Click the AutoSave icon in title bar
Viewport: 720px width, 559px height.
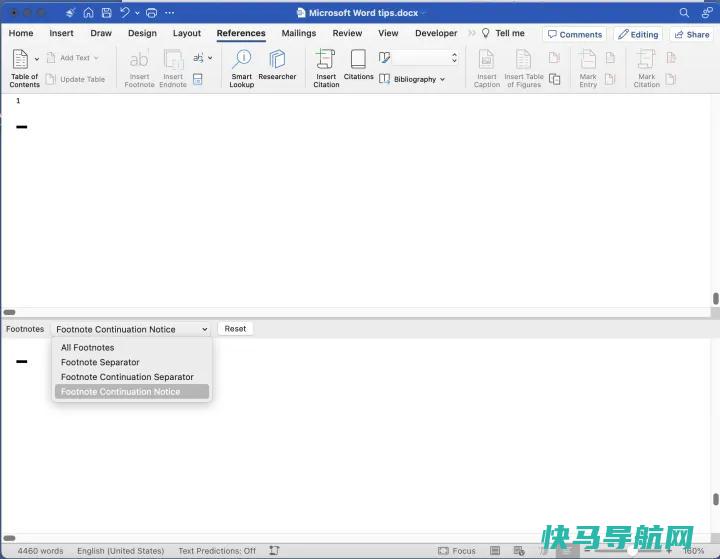click(x=70, y=13)
